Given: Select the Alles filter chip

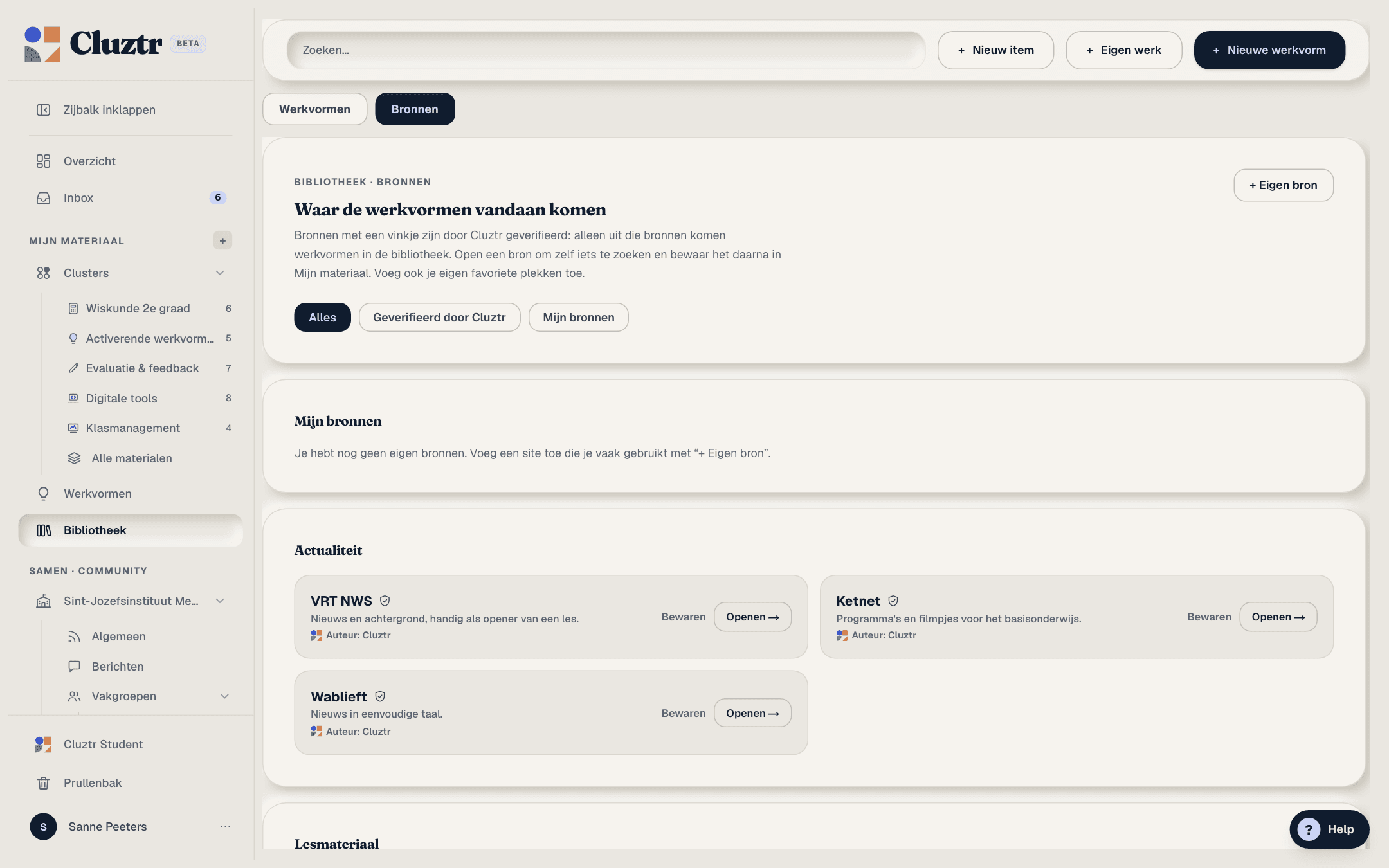Looking at the screenshot, I should tap(322, 318).
